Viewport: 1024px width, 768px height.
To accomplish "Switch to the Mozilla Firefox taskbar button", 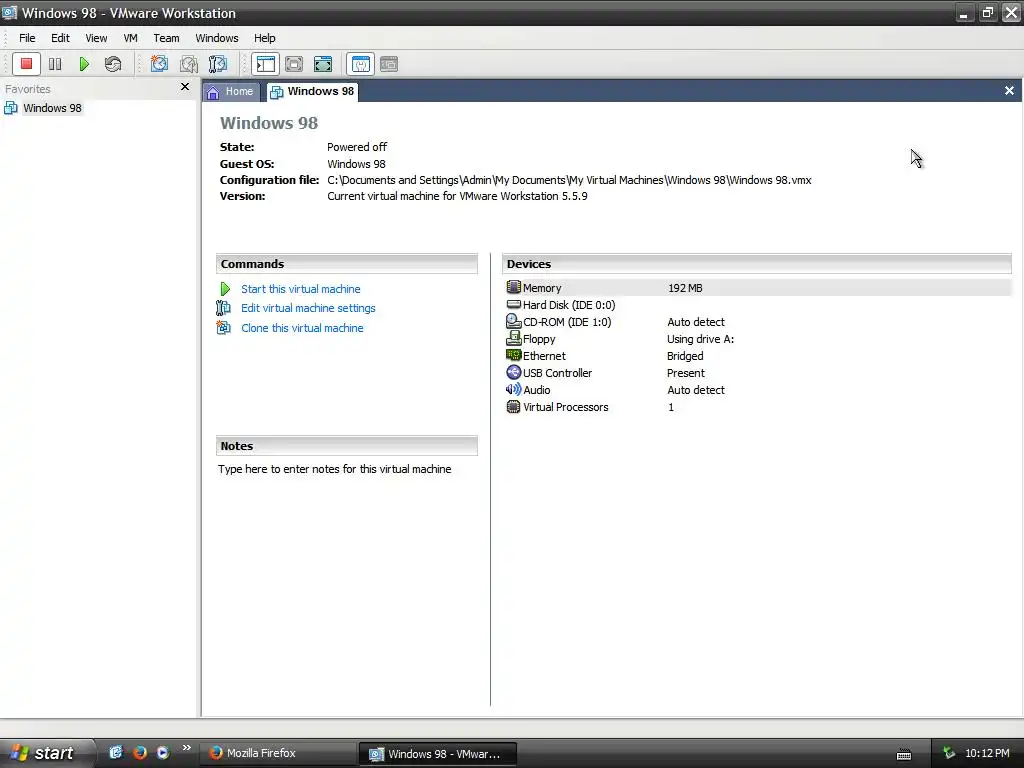I will 278,753.
